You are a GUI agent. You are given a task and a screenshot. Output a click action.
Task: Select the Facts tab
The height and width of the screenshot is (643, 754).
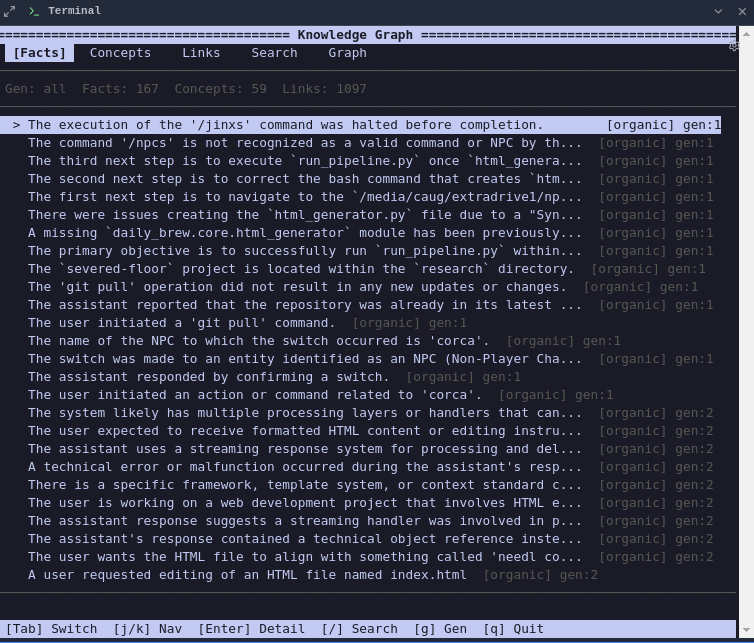pos(39,53)
